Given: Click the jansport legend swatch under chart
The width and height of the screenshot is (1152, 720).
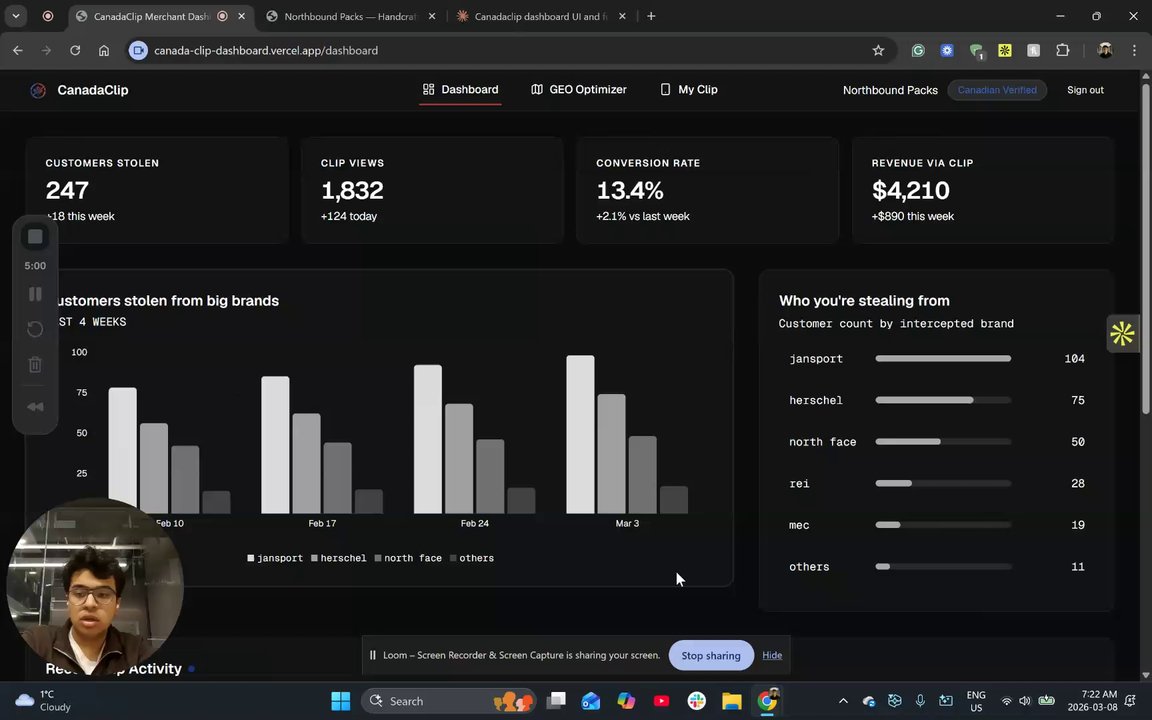Looking at the screenshot, I should 251,558.
